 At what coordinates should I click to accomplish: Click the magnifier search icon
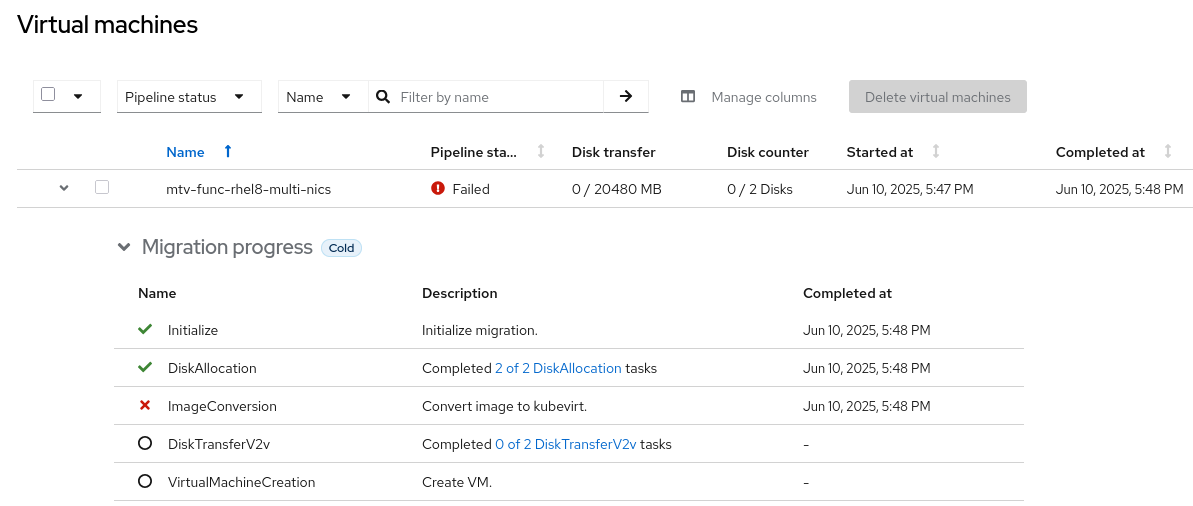click(x=383, y=97)
